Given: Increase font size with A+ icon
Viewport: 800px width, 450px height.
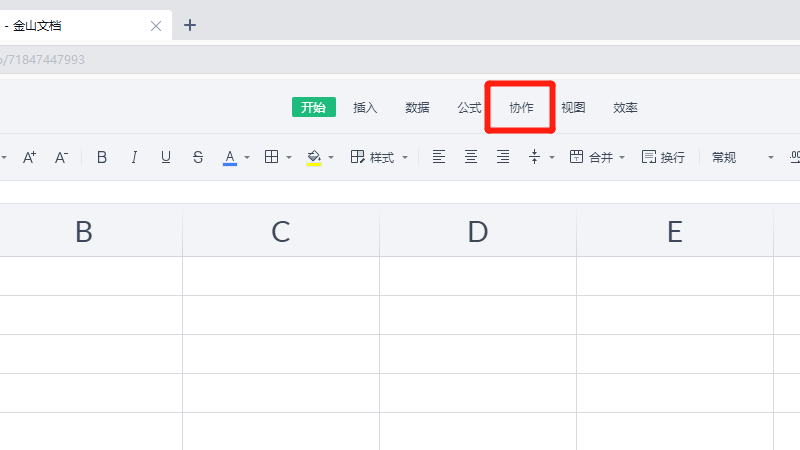Looking at the screenshot, I should click(29, 157).
